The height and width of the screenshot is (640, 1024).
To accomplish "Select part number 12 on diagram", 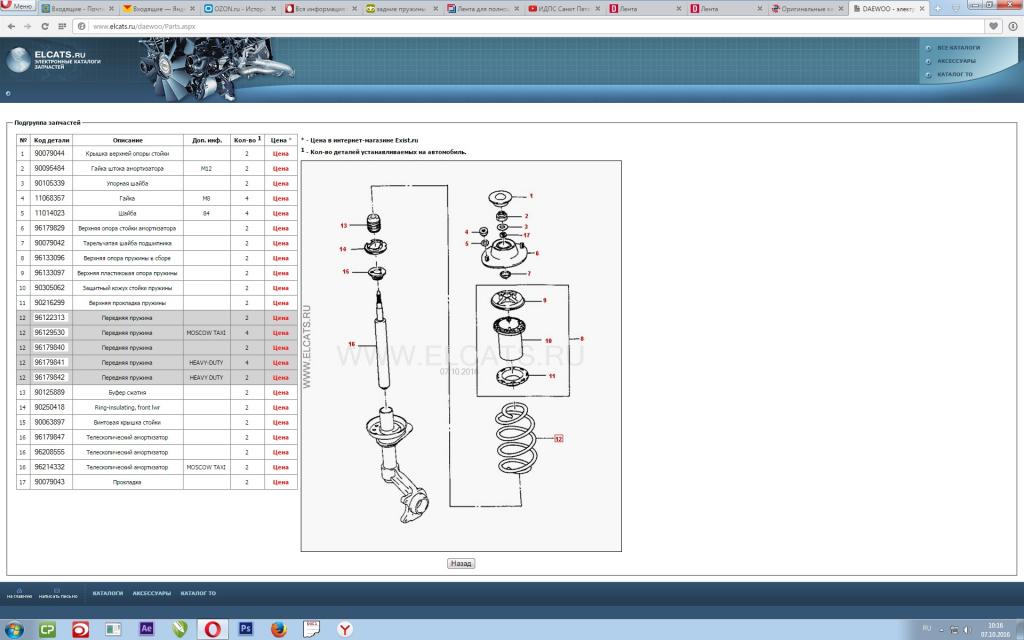I will click(559, 439).
